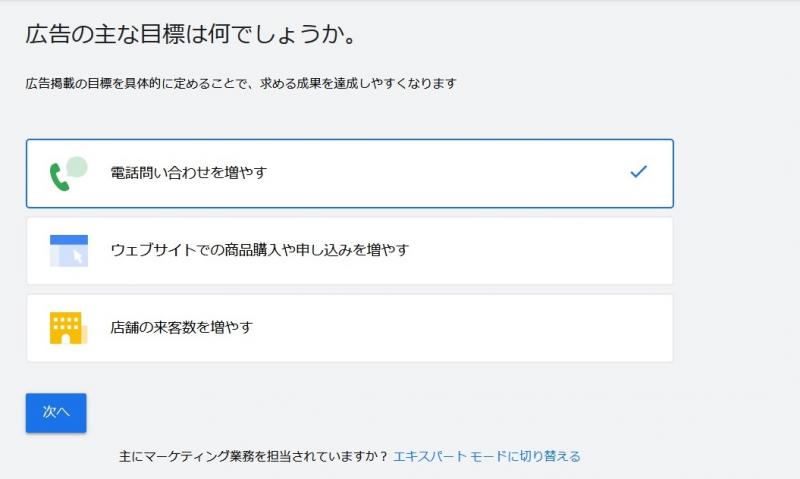
Task: Click the yellow store building icon
Action: (x=67, y=328)
